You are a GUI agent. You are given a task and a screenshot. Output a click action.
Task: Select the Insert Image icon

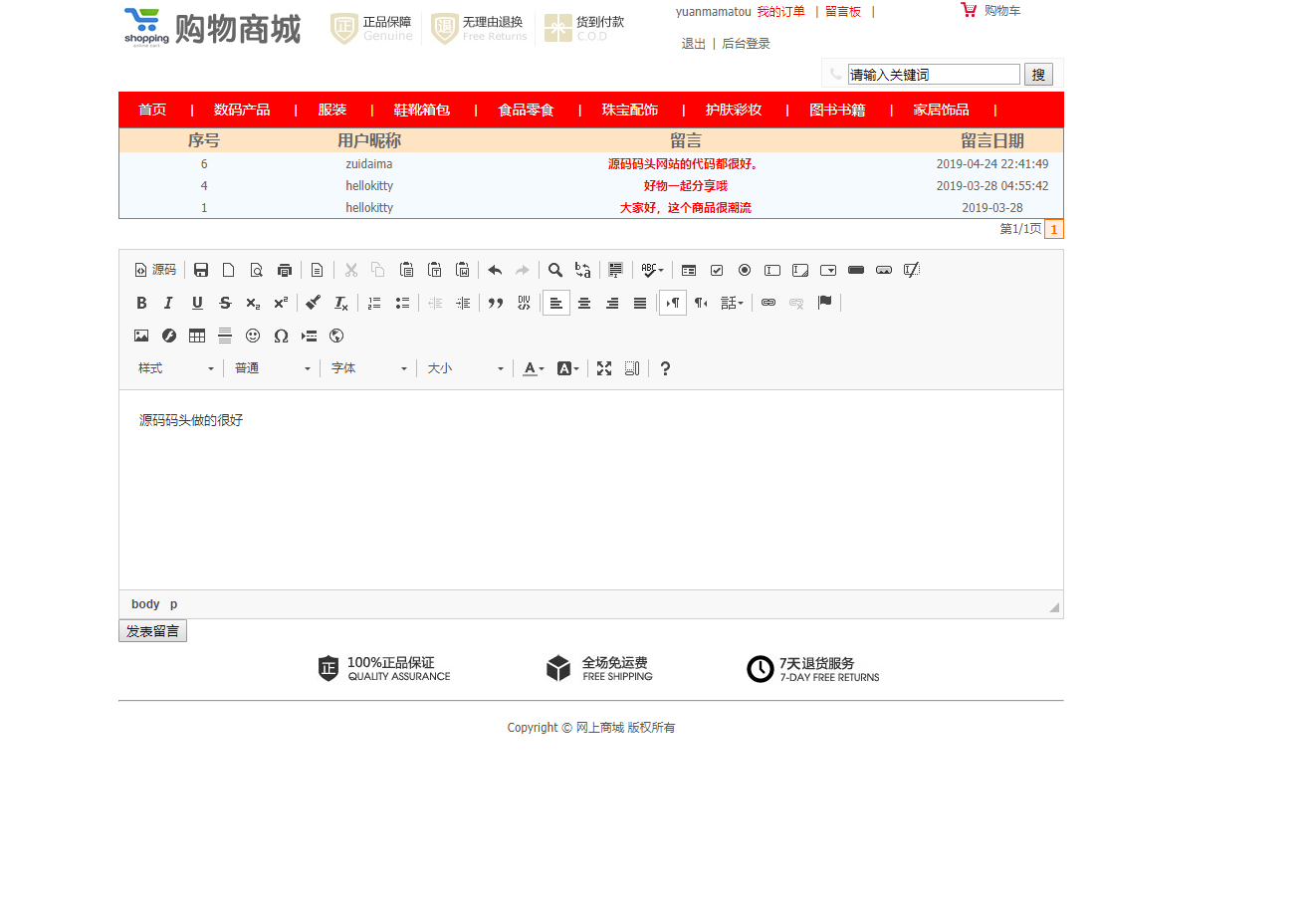click(141, 336)
